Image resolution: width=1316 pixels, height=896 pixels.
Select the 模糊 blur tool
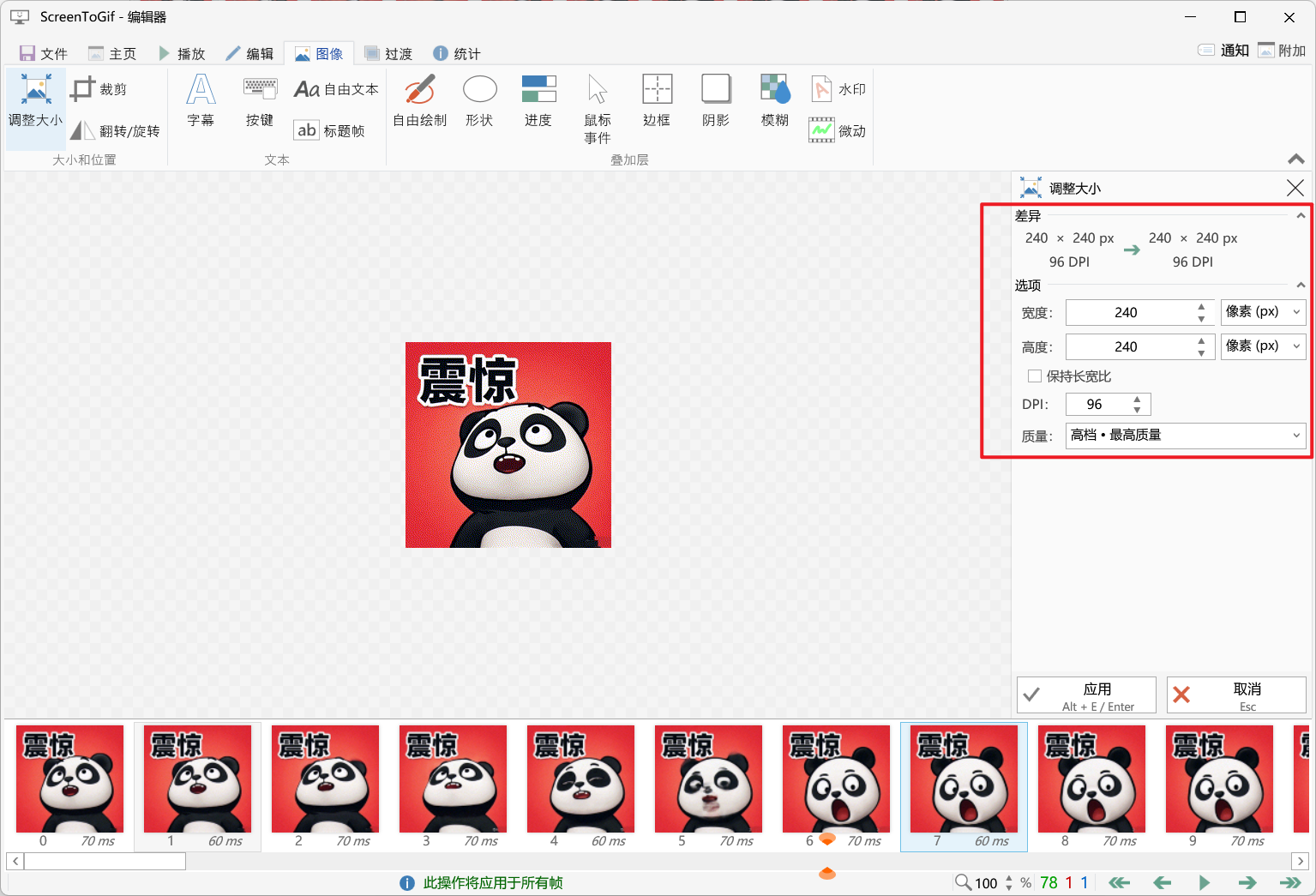tap(775, 101)
